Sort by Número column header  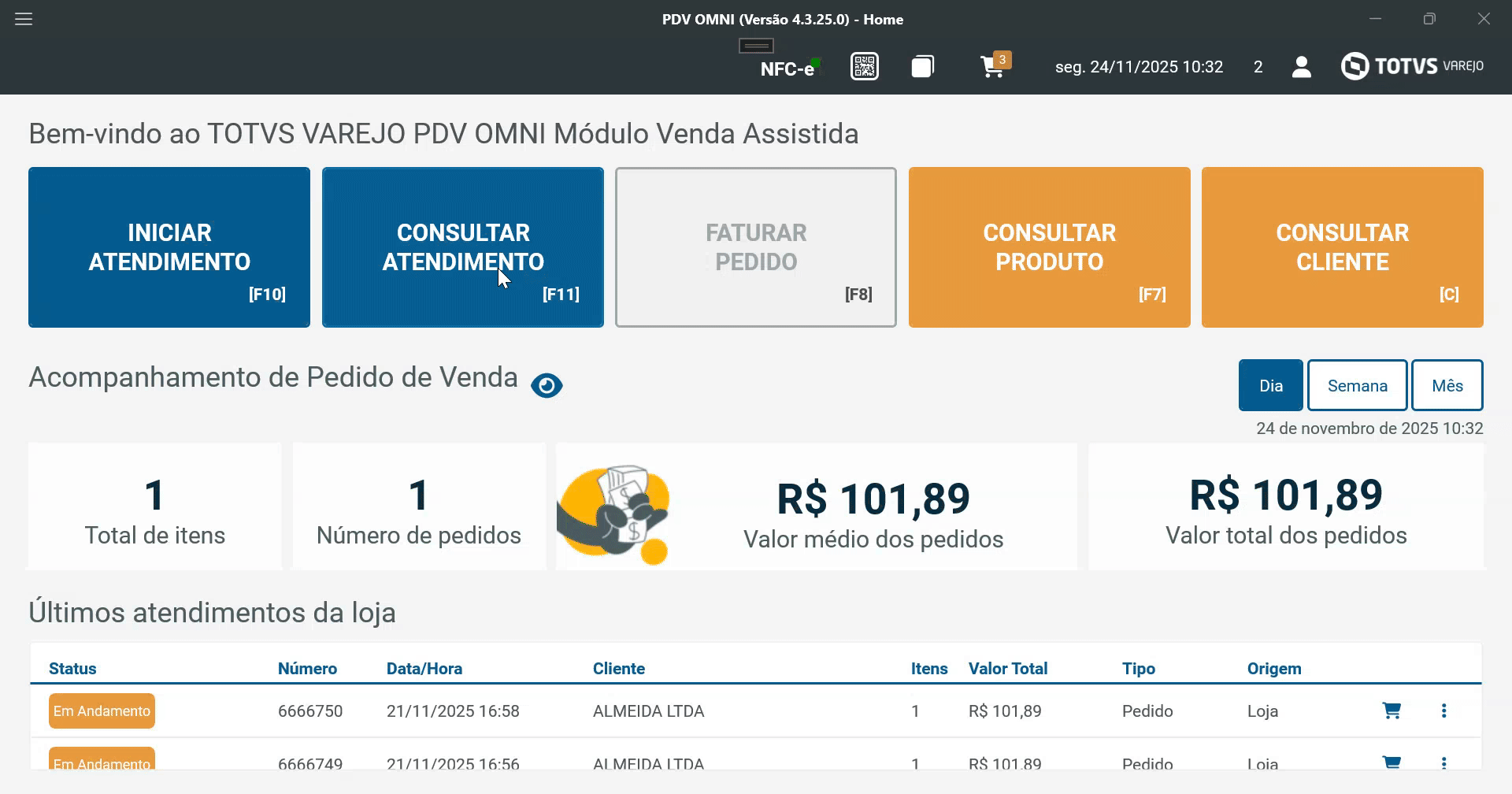tap(307, 669)
